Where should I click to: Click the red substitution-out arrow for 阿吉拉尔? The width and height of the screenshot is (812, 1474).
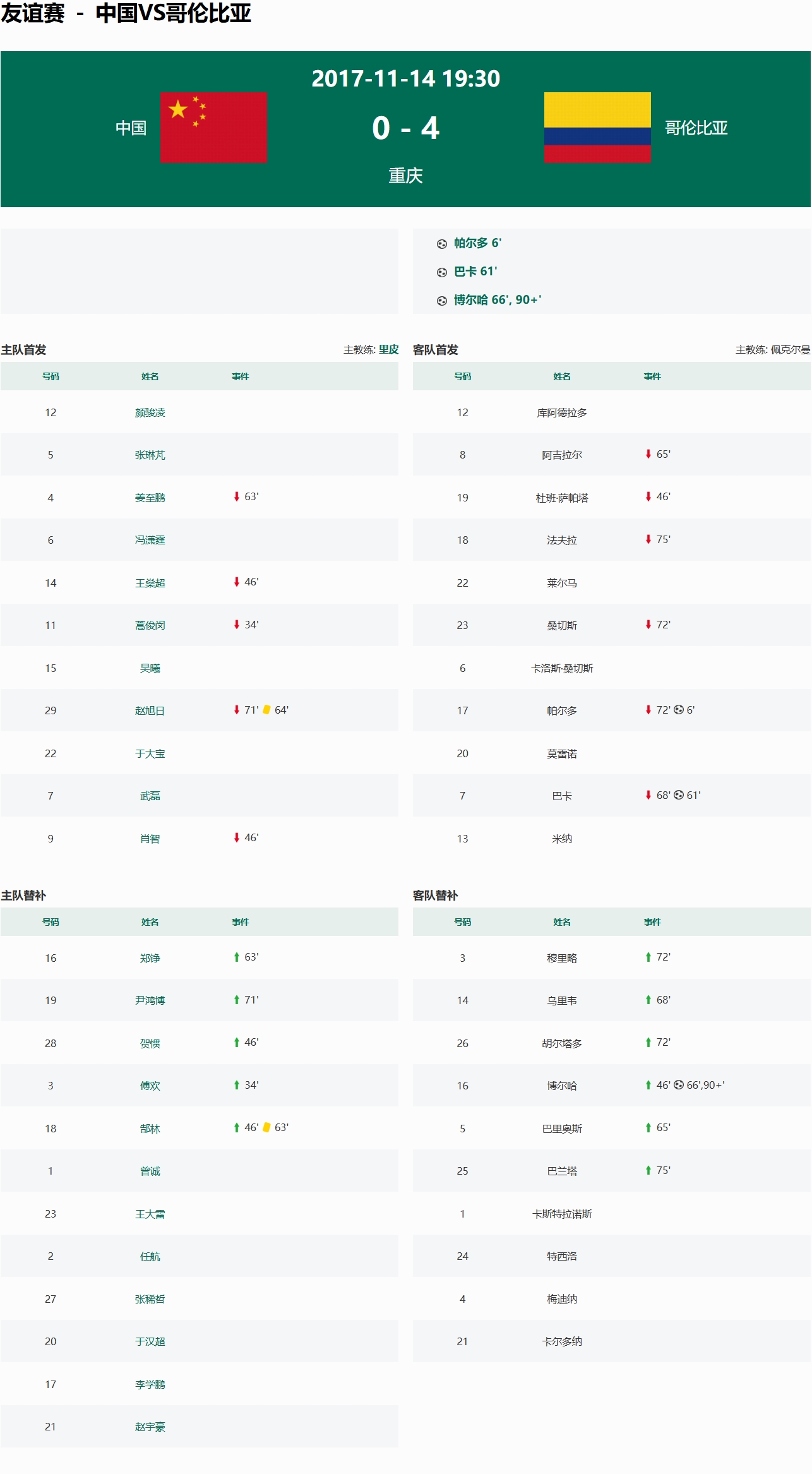tap(648, 454)
